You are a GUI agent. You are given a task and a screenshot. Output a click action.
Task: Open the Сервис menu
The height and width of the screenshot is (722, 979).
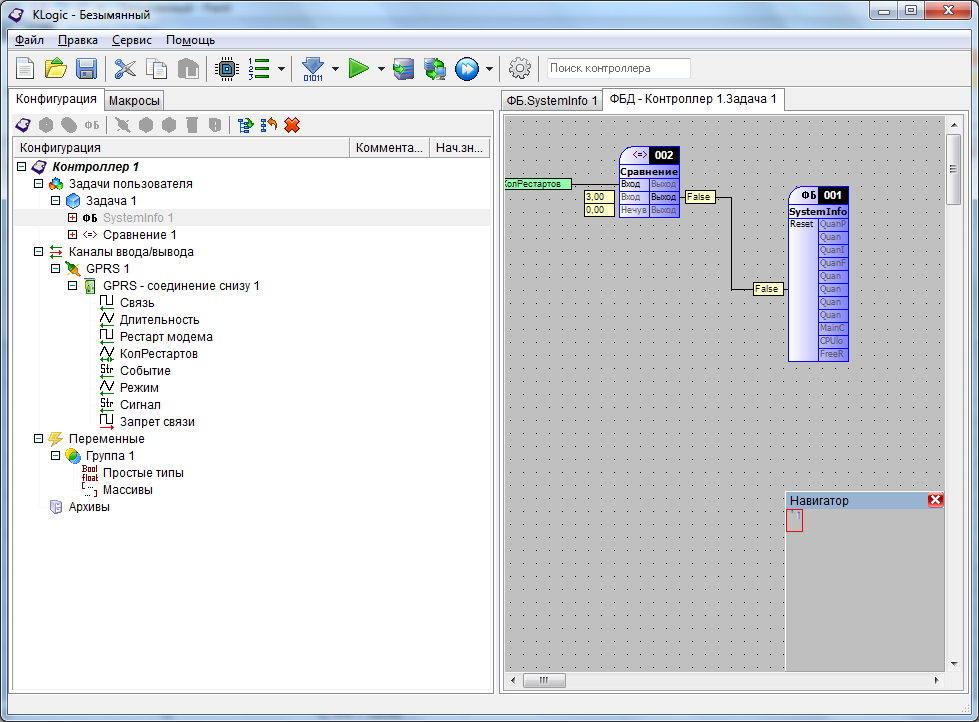[x=132, y=40]
